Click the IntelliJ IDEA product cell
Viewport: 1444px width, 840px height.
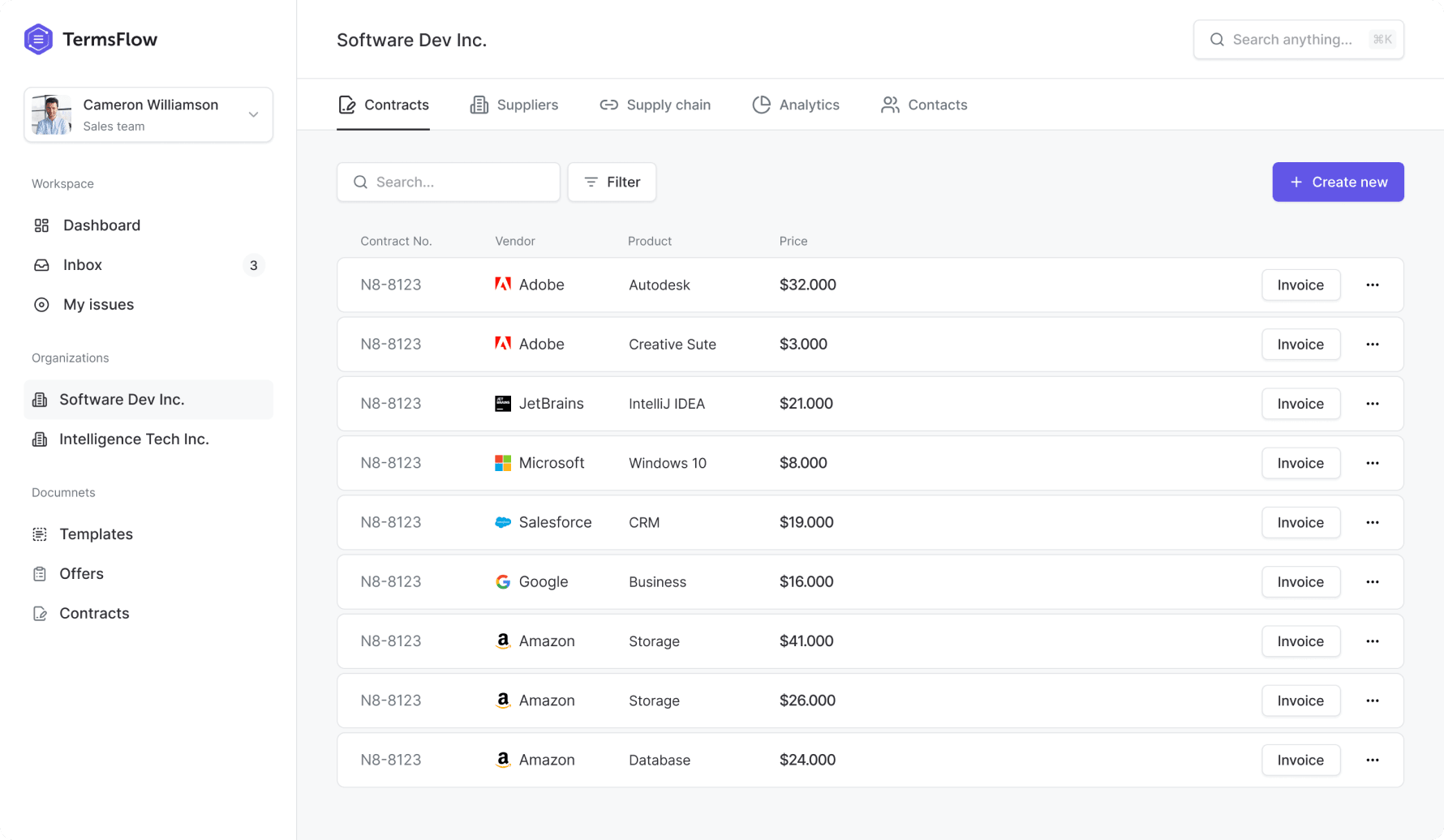pos(667,404)
